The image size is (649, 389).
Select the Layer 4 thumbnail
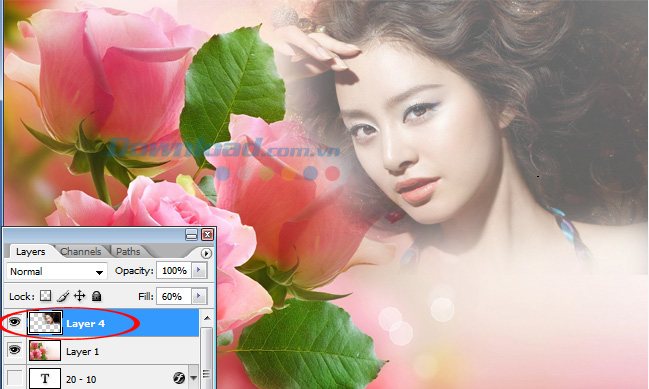pyautogui.click(x=45, y=323)
